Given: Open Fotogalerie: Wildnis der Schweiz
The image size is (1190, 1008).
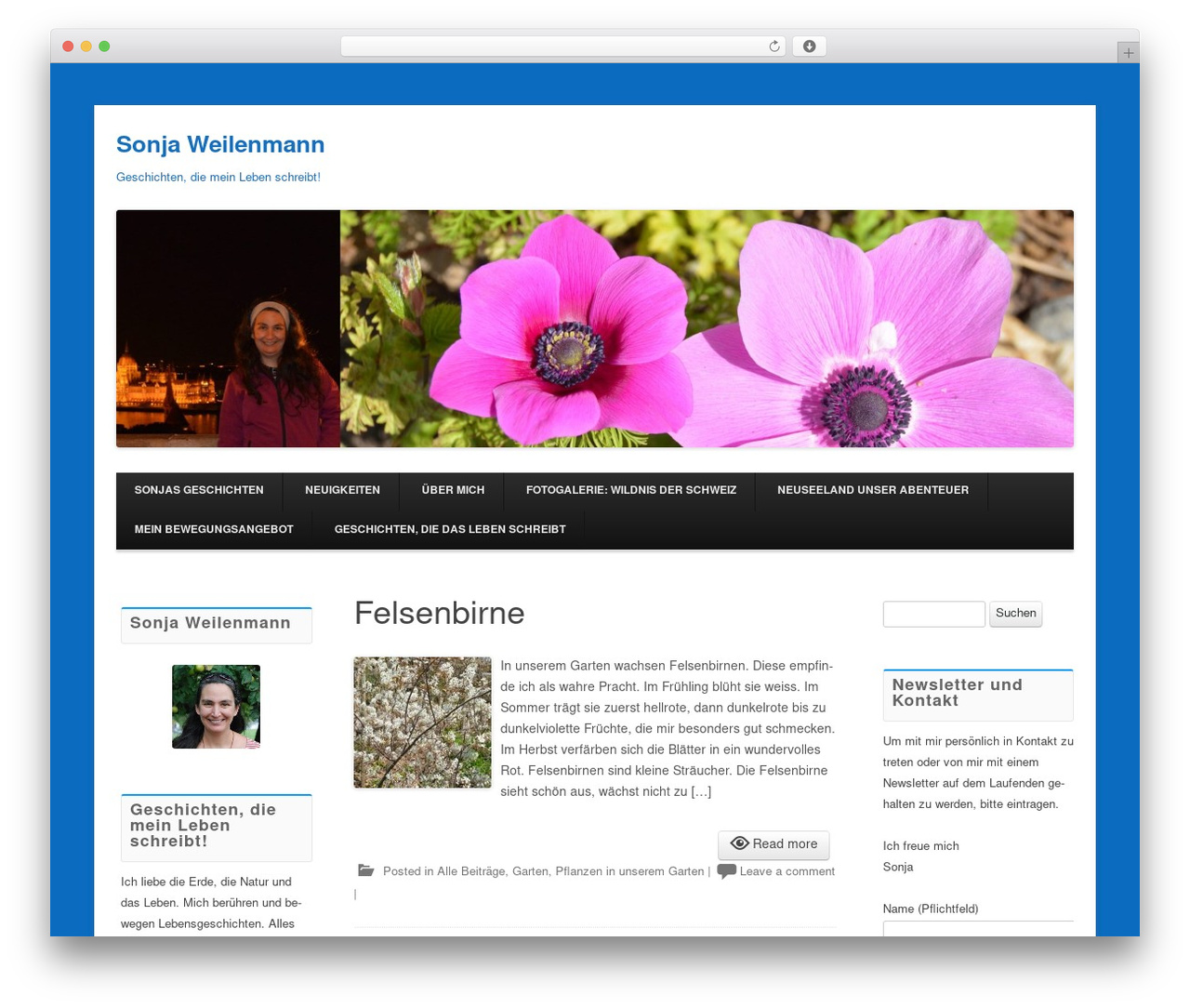Looking at the screenshot, I should pos(631,490).
